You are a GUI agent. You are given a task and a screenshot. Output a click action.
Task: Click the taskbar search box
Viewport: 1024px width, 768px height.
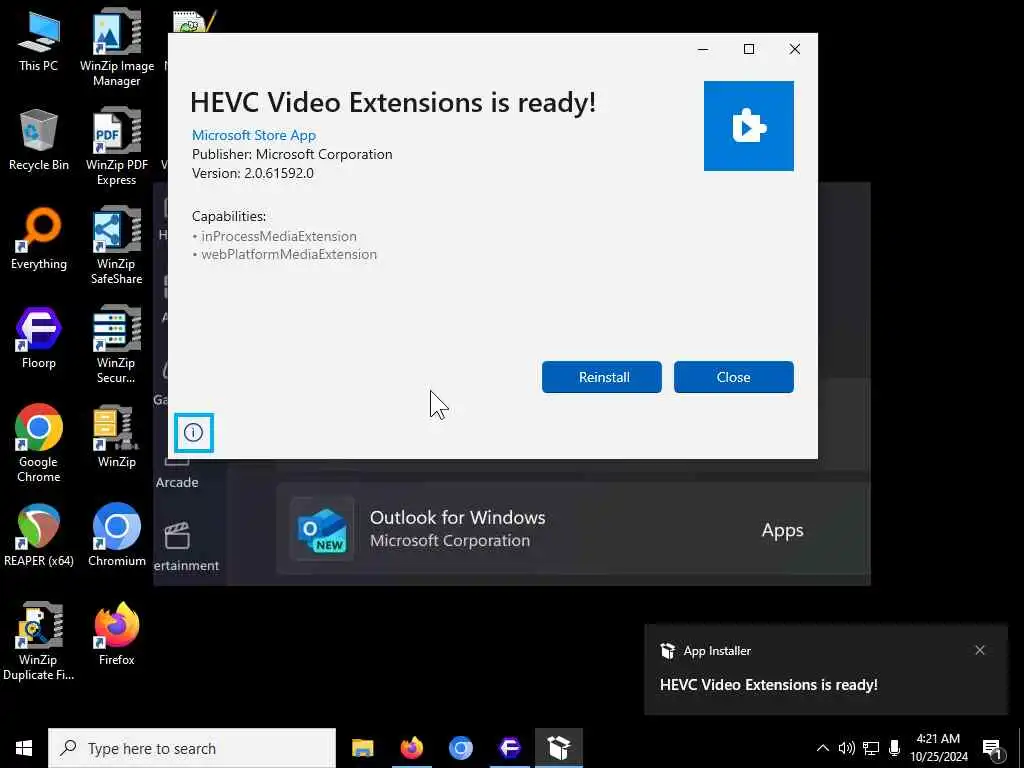click(192, 748)
